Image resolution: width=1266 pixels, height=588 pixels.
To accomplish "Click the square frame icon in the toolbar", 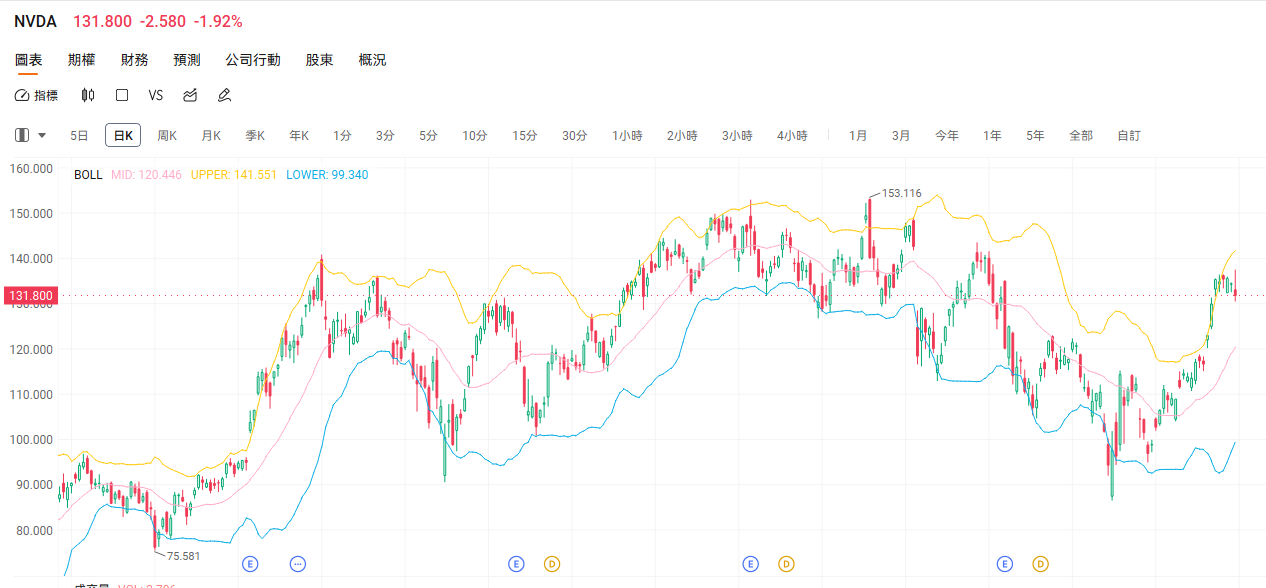I will 122,95.
